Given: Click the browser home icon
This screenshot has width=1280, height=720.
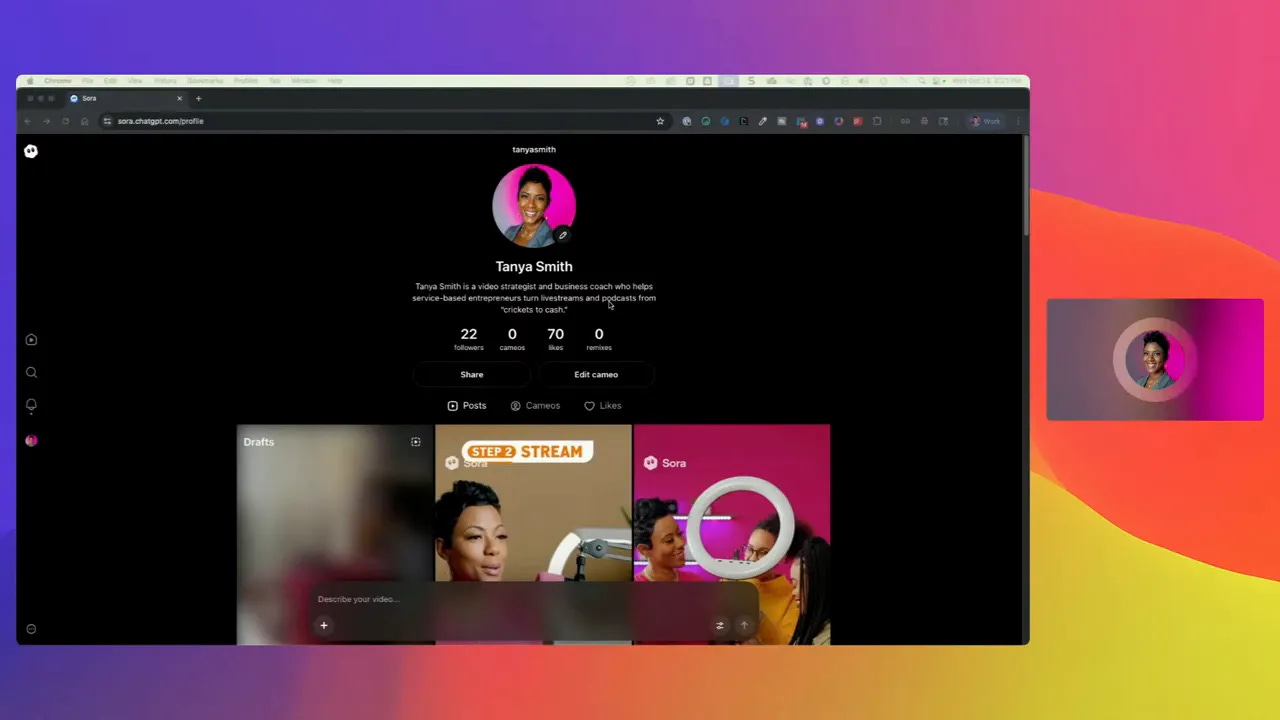Looking at the screenshot, I should (x=84, y=121).
